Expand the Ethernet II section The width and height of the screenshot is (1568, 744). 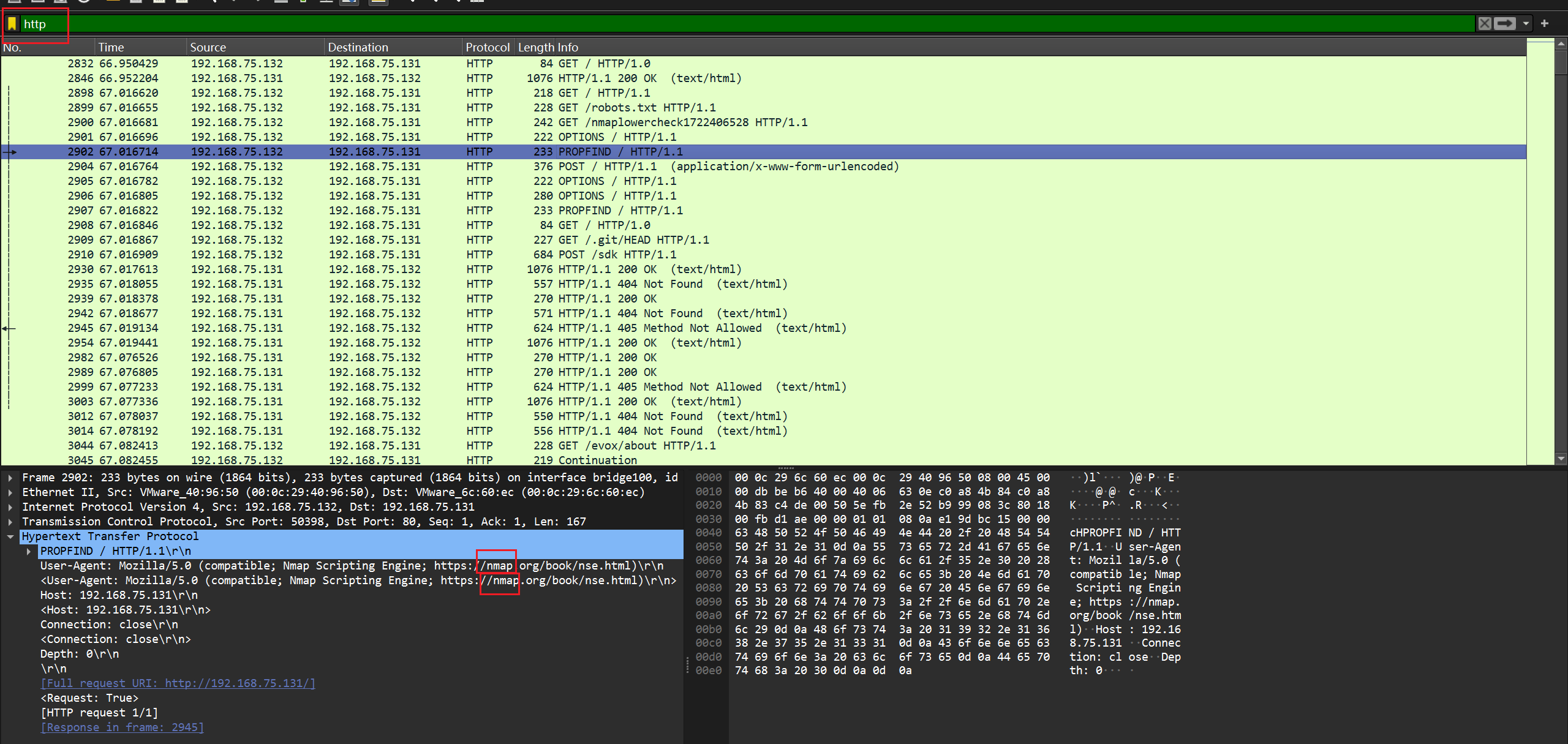(10, 492)
